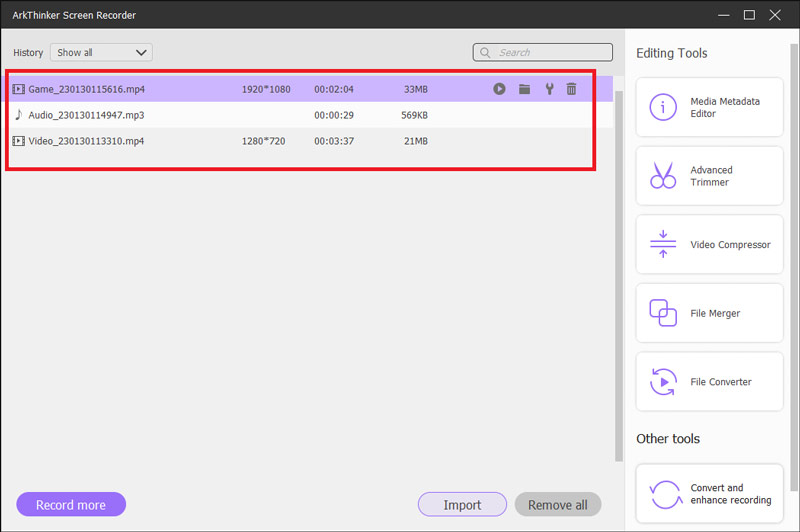Select the Video_230130113310.mp4 file name
The height and width of the screenshot is (532, 800).
tap(86, 141)
